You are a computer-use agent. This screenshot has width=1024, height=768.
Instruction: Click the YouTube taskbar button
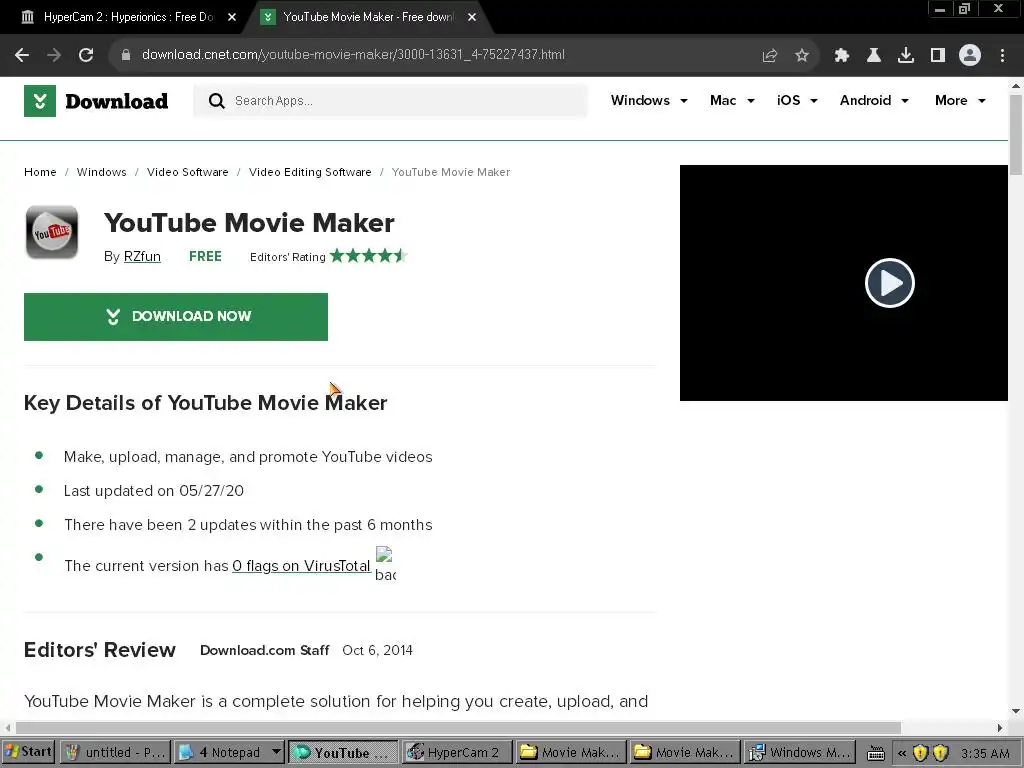[342, 752]
